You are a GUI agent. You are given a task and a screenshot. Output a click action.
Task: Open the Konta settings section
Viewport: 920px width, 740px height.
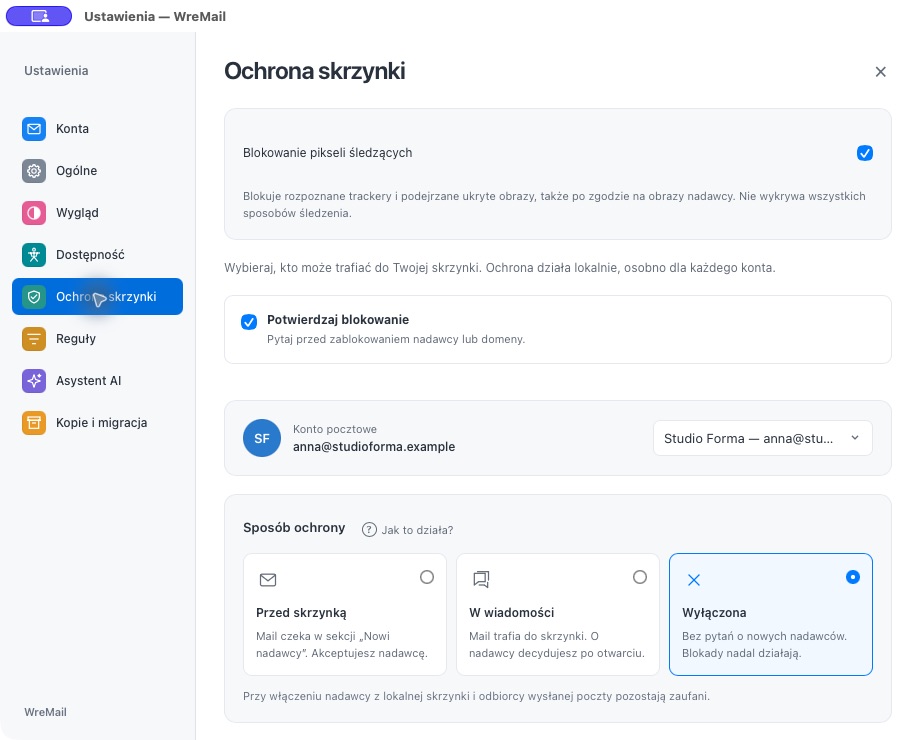[97, 129]
